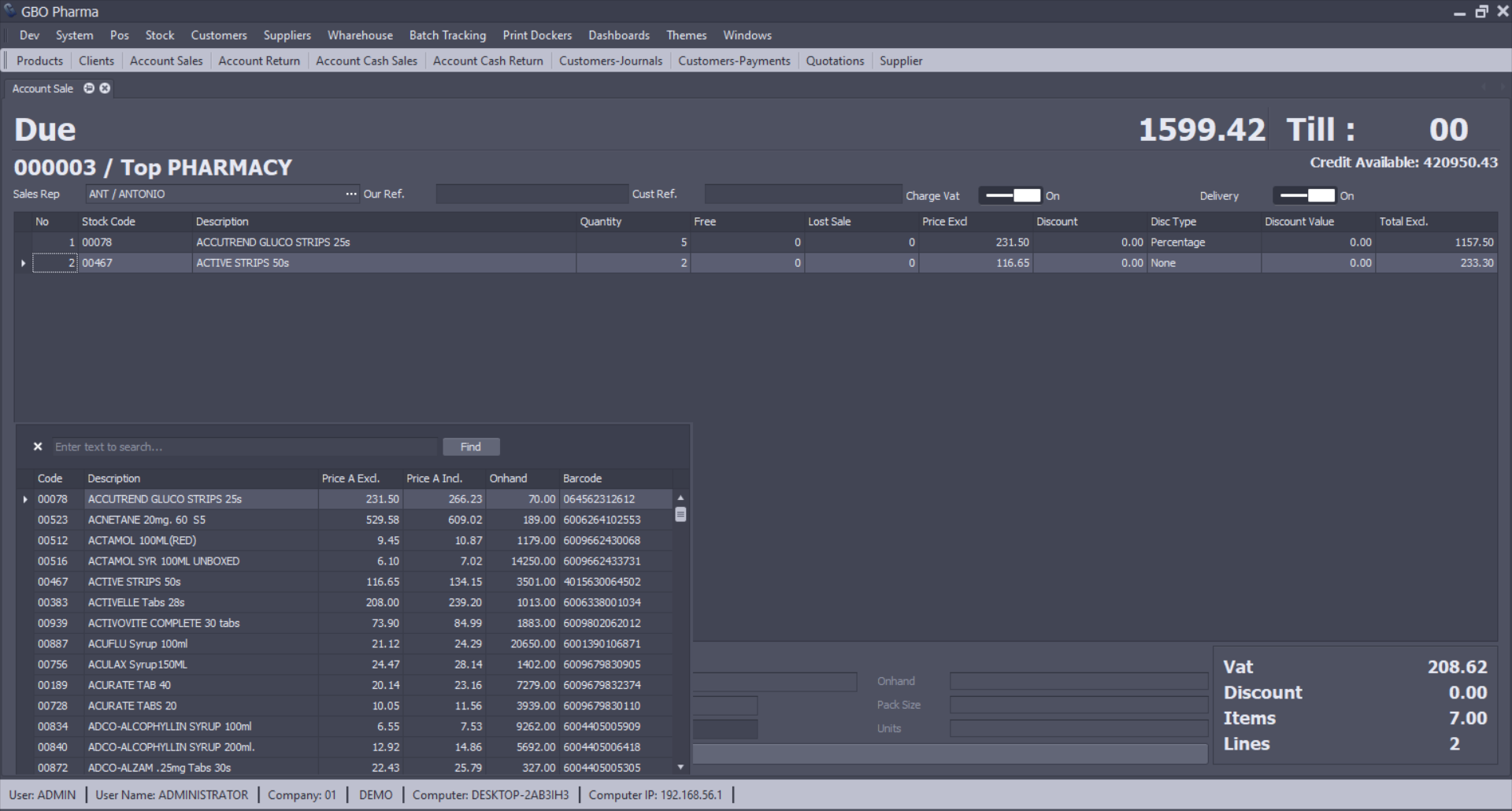Image resolution: width=1512 pixels, height=811 pixels.
Task: Open Account Cash Sales from toolbar
Action: tap(366, 61)
